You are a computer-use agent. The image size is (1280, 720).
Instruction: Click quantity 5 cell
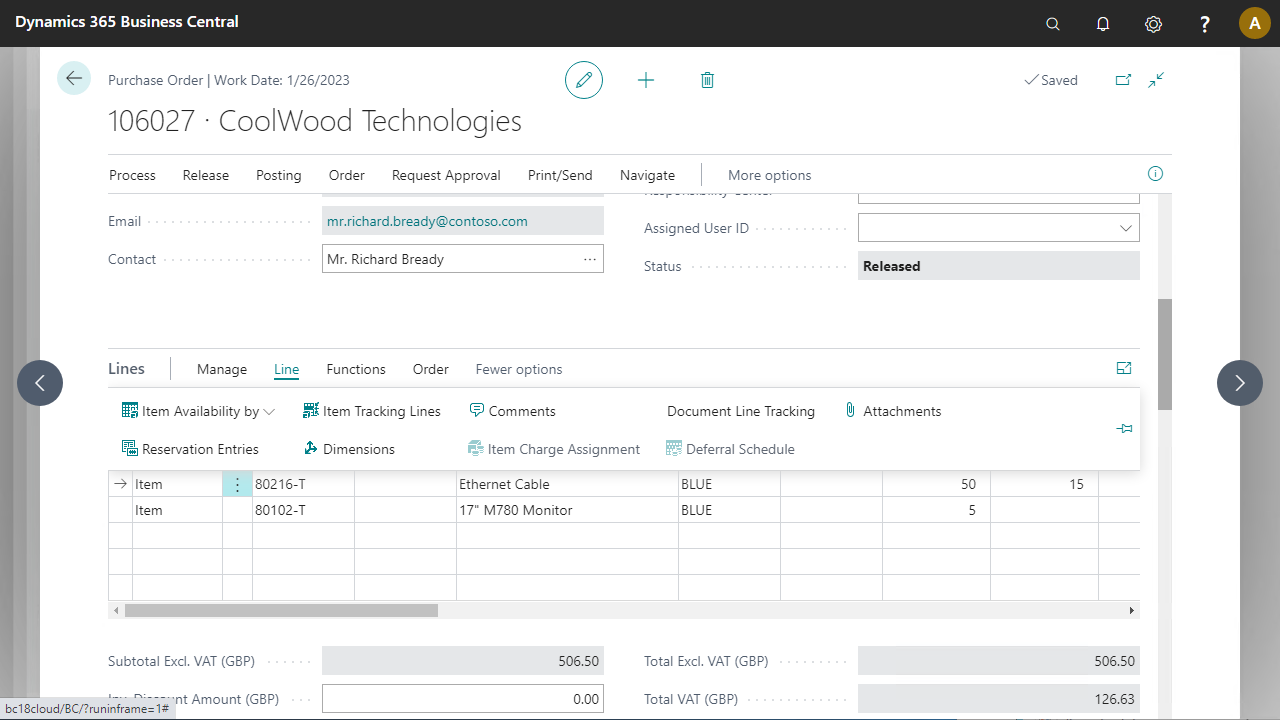(x=937, y=510)
